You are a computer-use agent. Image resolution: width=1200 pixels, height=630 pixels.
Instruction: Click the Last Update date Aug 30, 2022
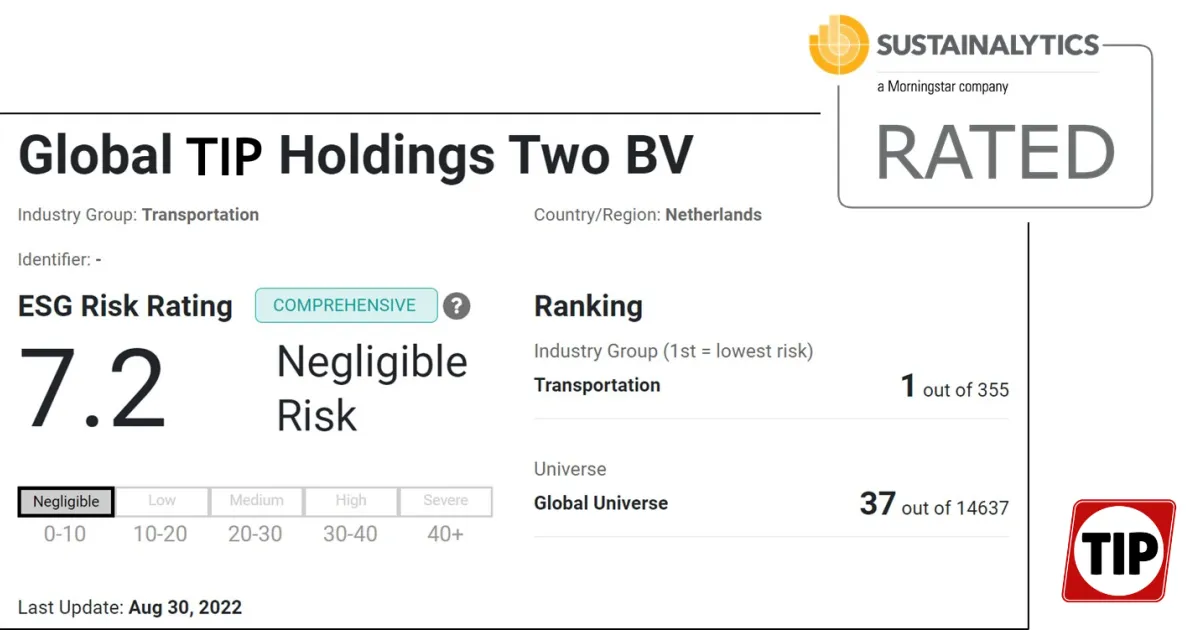tap(185, 607)
